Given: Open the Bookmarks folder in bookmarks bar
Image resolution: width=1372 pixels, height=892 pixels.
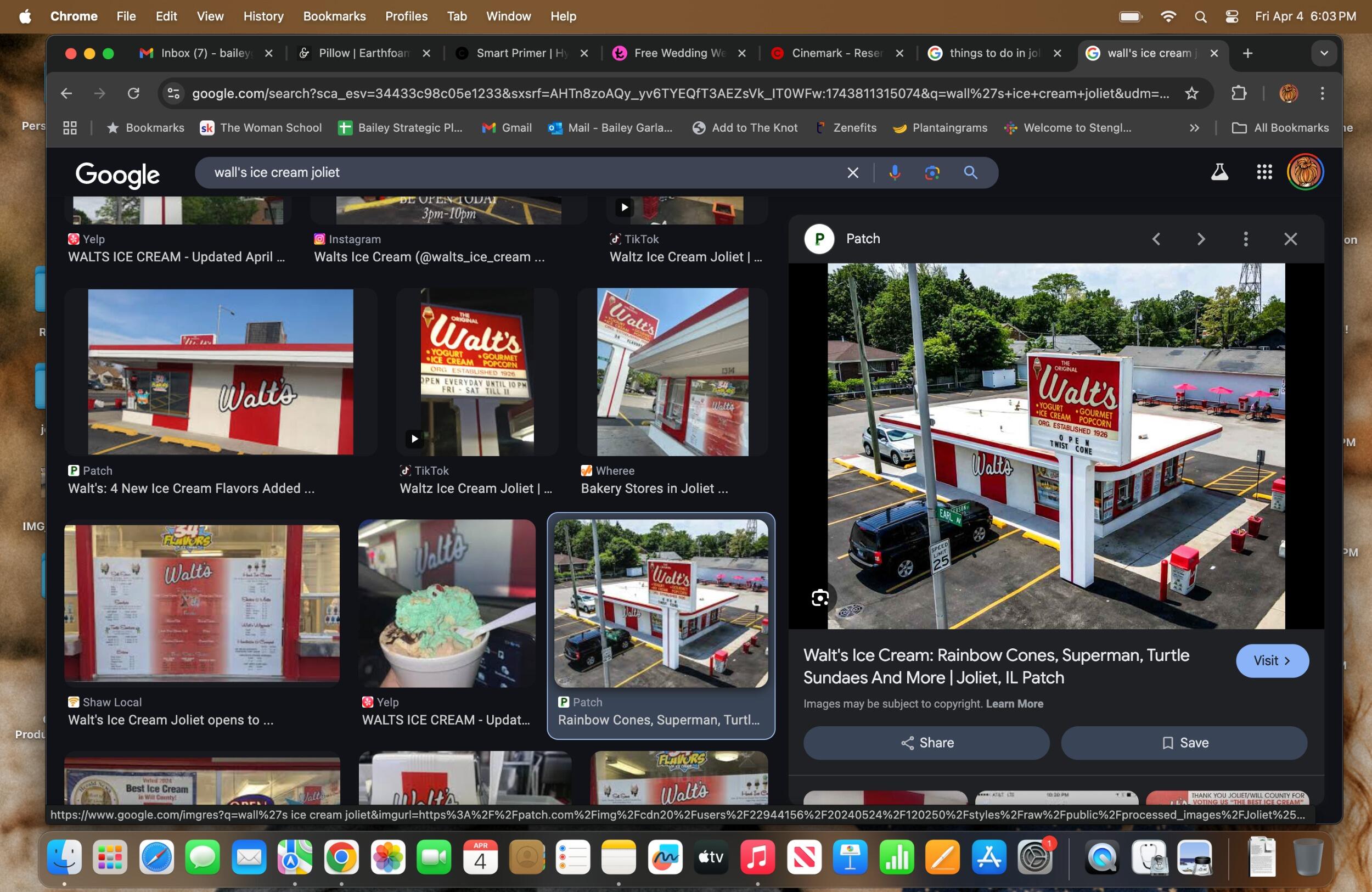Looking at the screenshot, I should [145, 127].
